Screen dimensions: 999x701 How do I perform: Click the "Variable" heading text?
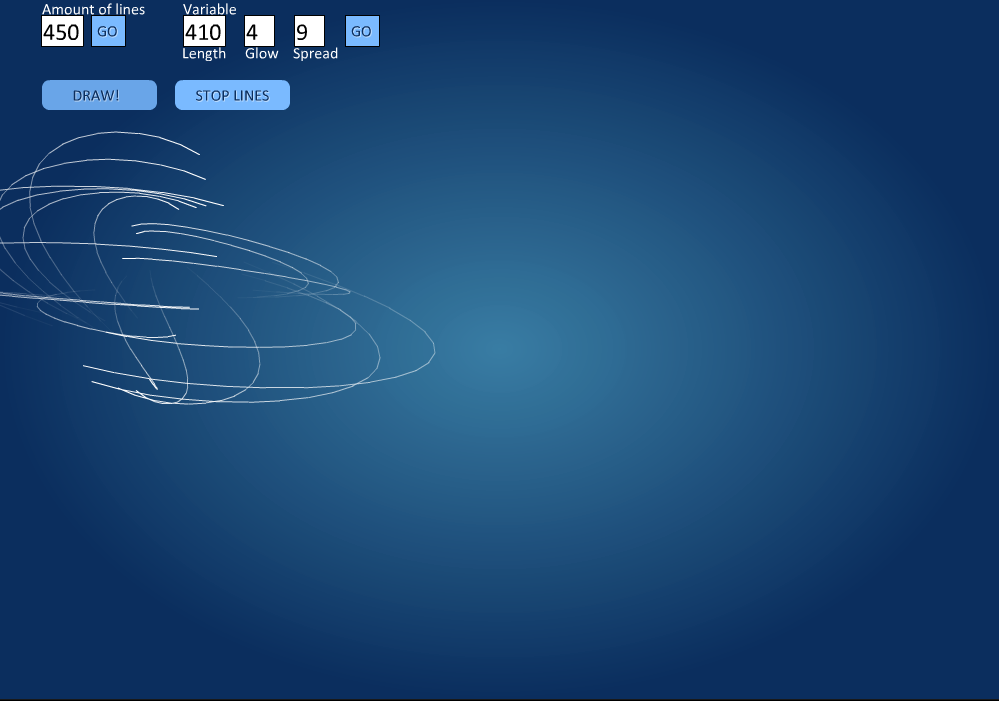click(209, 9)
